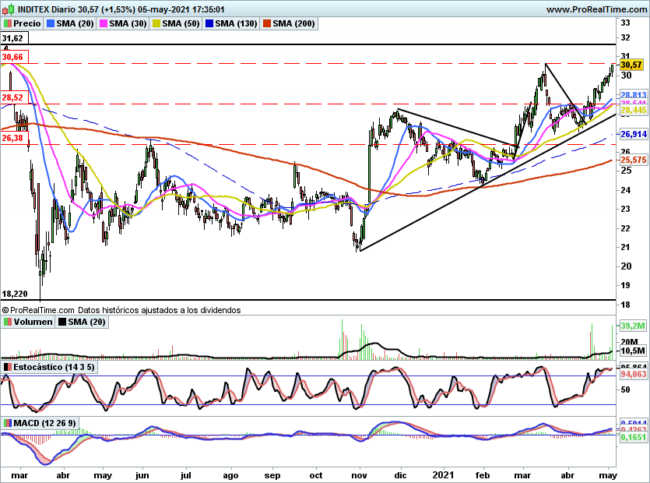Click the 33 price axis label
Screen dimensions: 650x483
626,22
